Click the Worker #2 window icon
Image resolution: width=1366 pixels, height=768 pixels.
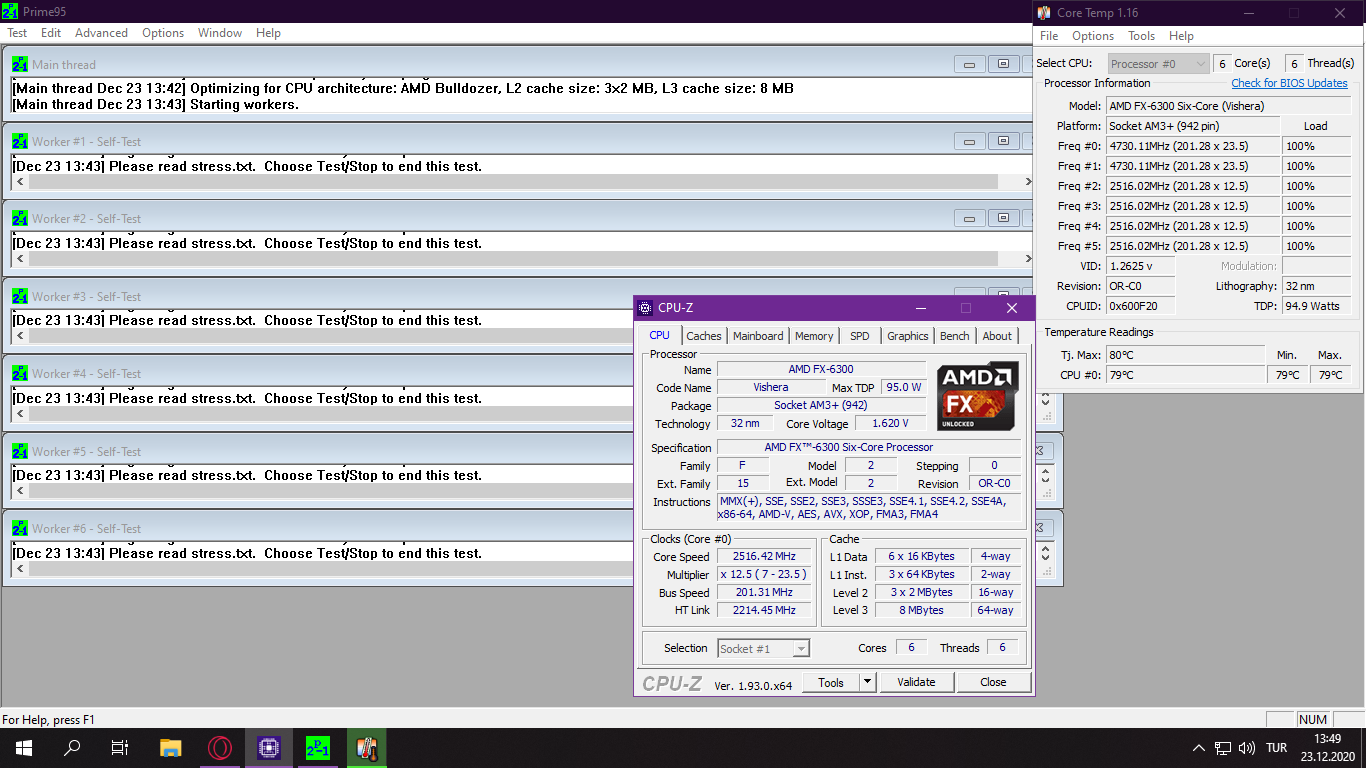click(x=20, y=218)
